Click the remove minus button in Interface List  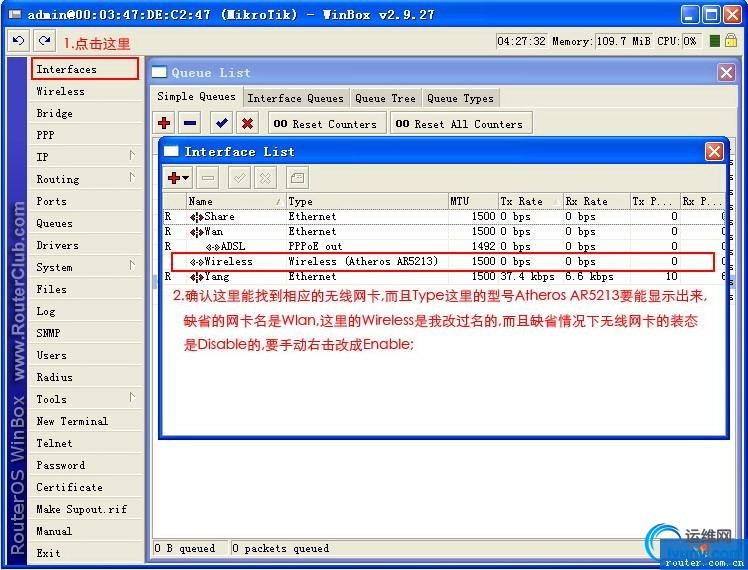coord(208,178)
